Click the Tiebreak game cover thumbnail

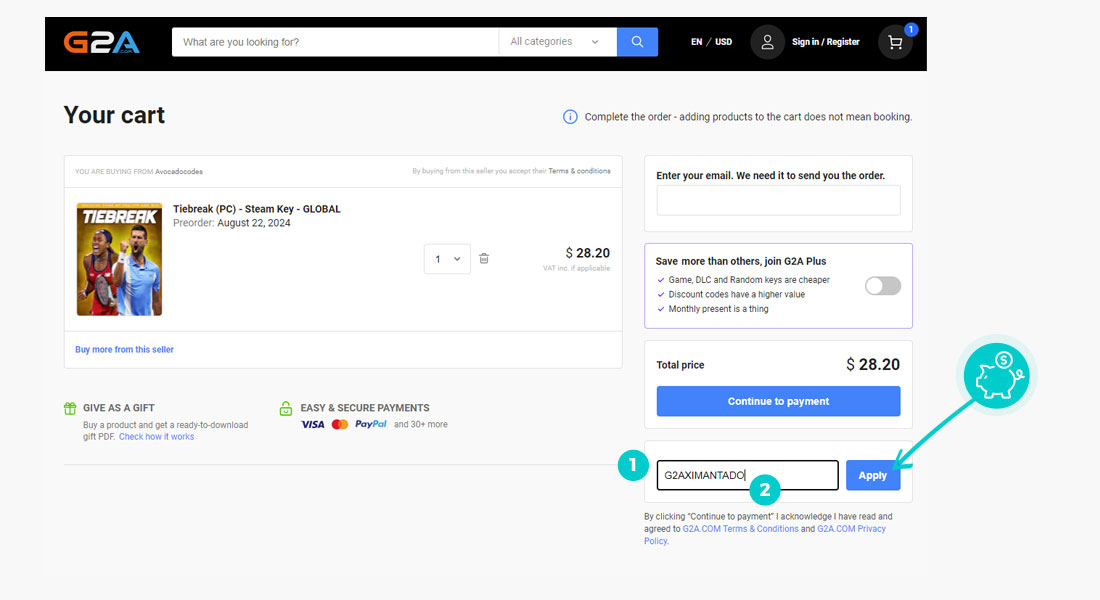pos(119,259)
